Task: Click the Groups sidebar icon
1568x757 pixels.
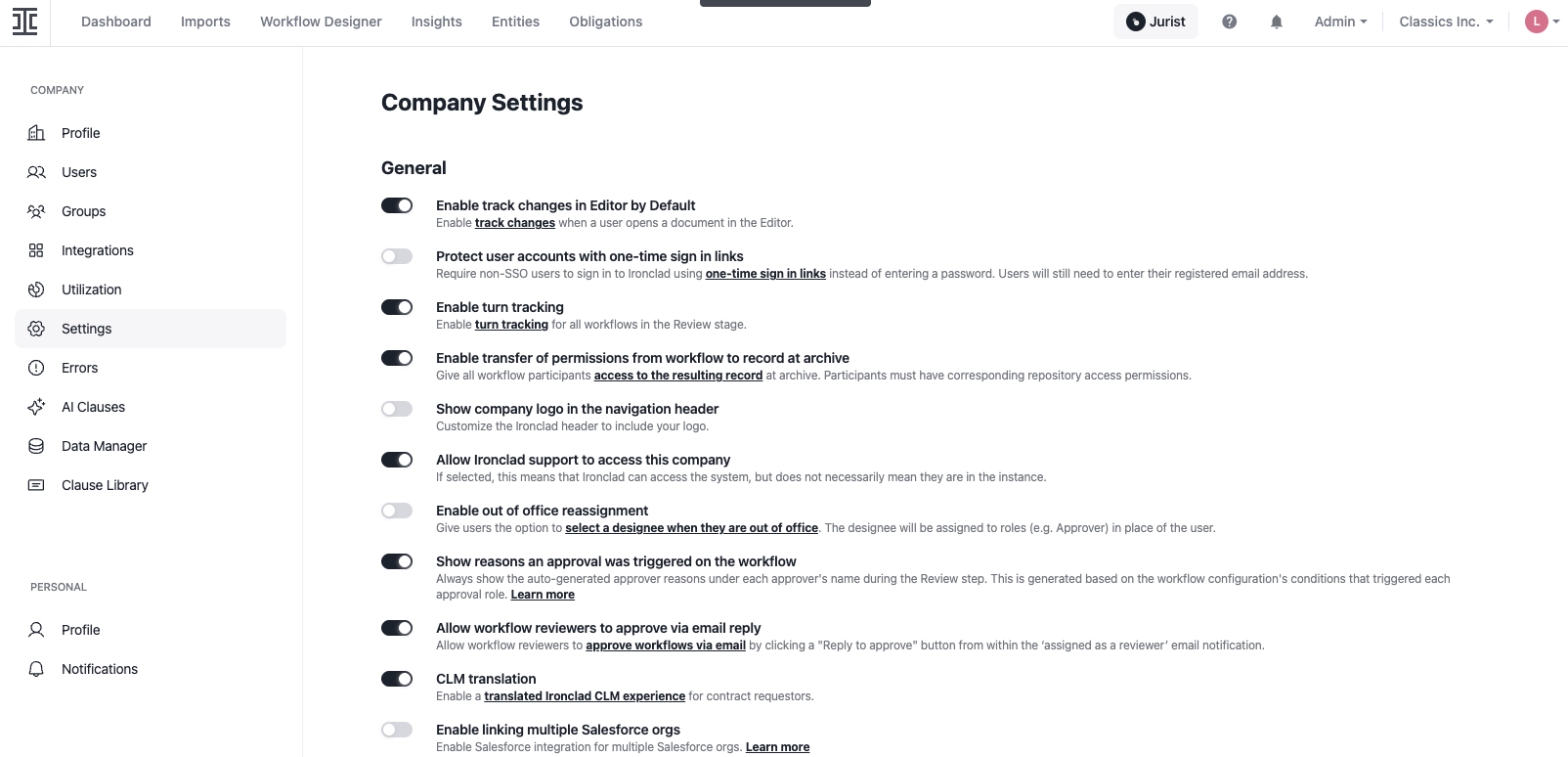Action: coord(36,211)
